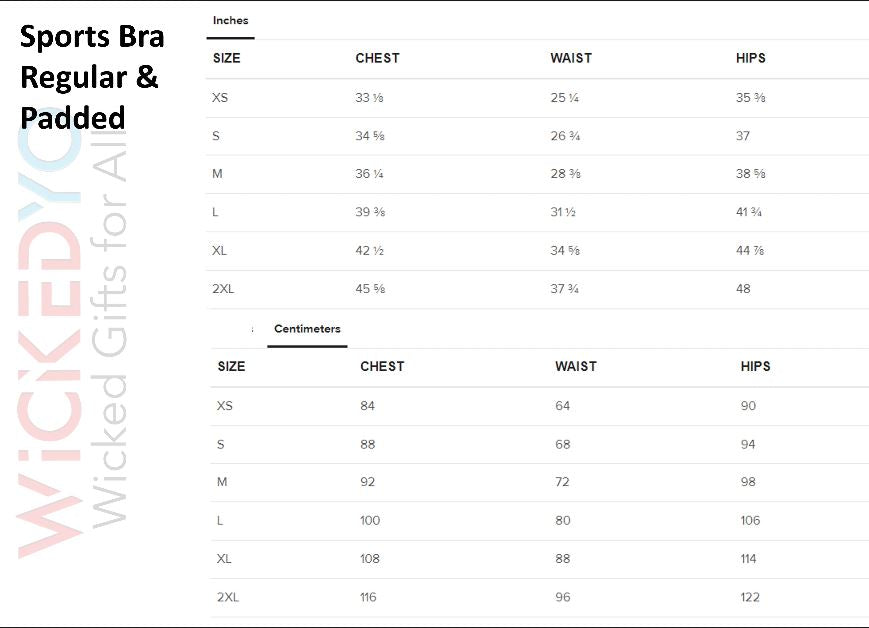869x628 pixels.
Task: Click the 48 hips value for 2XL
Action: pos(744,289)
